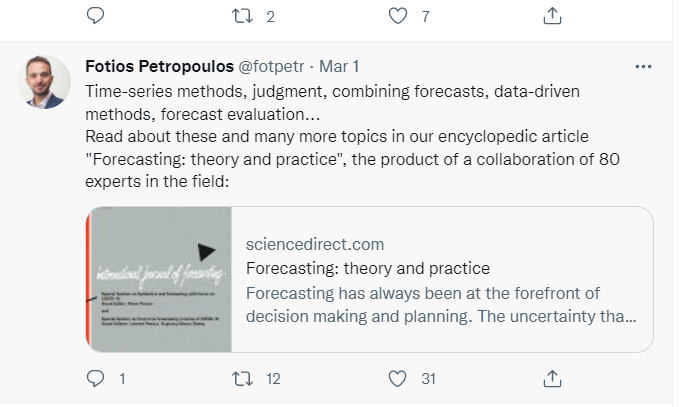Reply to Fotios Petropoulos's tweet
This screenshot has height=407, width=697.
click(x=96, y=379)
